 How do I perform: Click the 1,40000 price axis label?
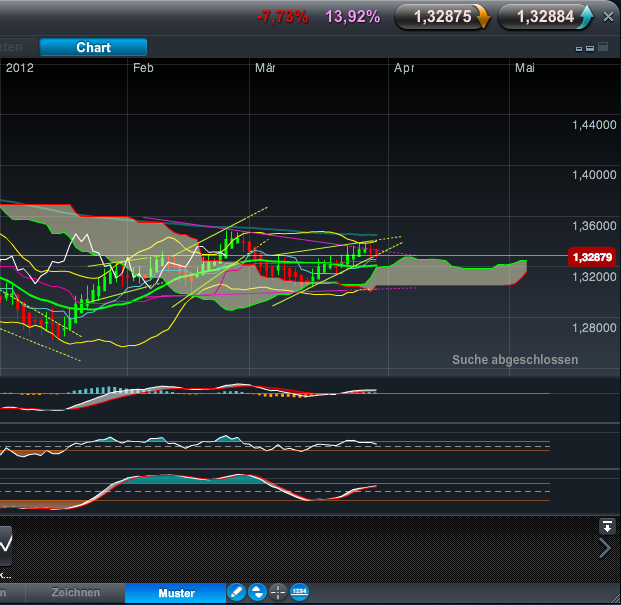click(594, 175)
